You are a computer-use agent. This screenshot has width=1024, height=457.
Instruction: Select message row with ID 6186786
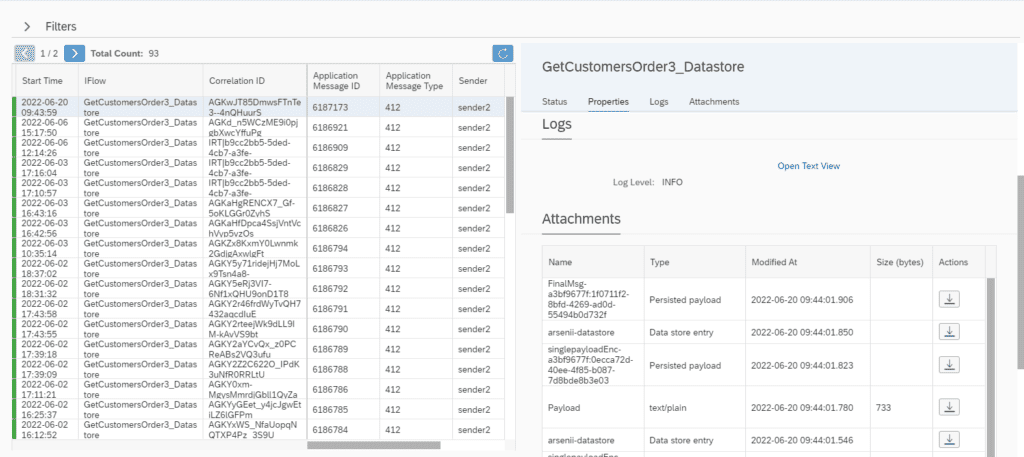[x=259, y=390]
